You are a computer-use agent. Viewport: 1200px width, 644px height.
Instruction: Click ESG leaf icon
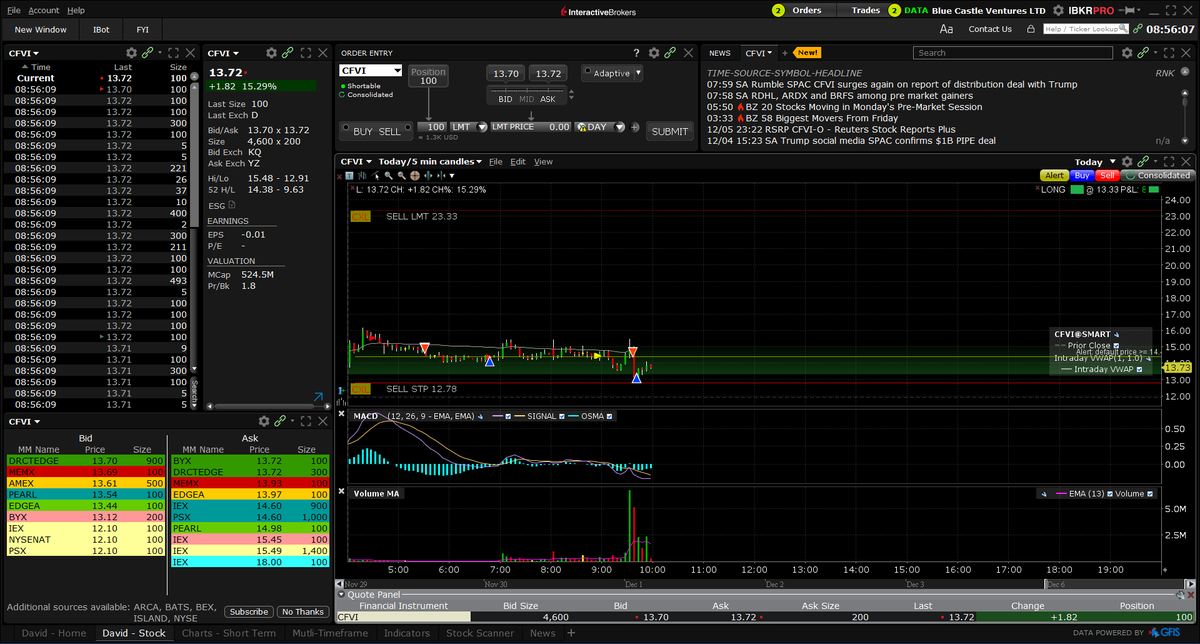pos(232,204)
